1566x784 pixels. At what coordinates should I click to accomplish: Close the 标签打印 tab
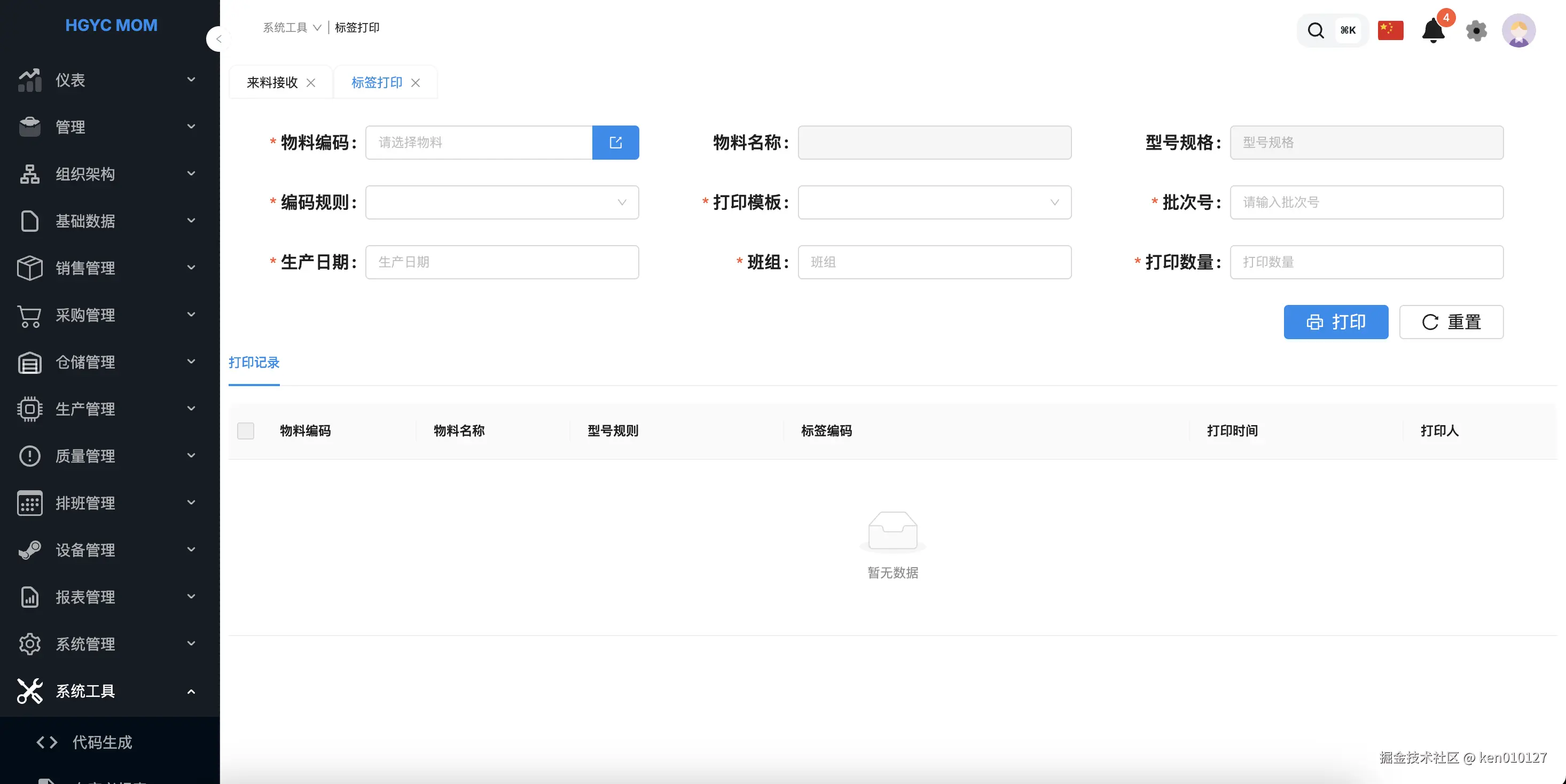tap(416, 83)
